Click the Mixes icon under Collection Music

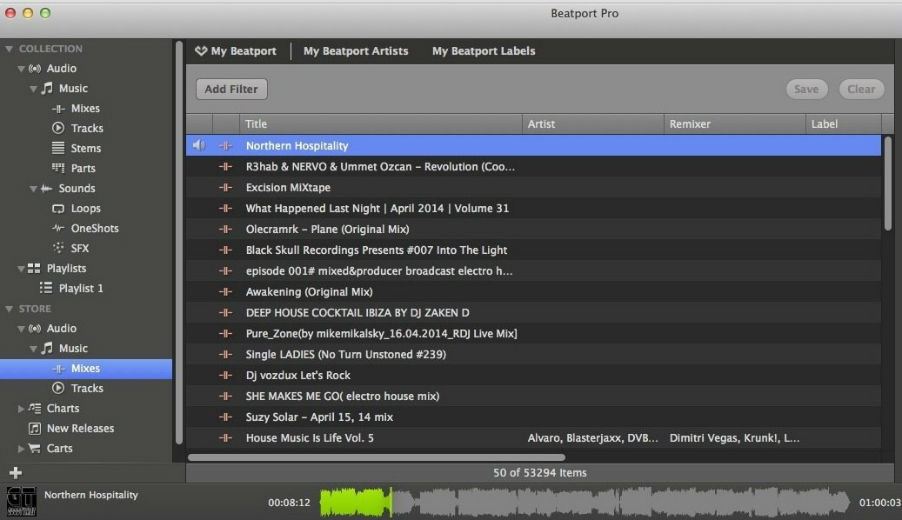pos(58,108)
